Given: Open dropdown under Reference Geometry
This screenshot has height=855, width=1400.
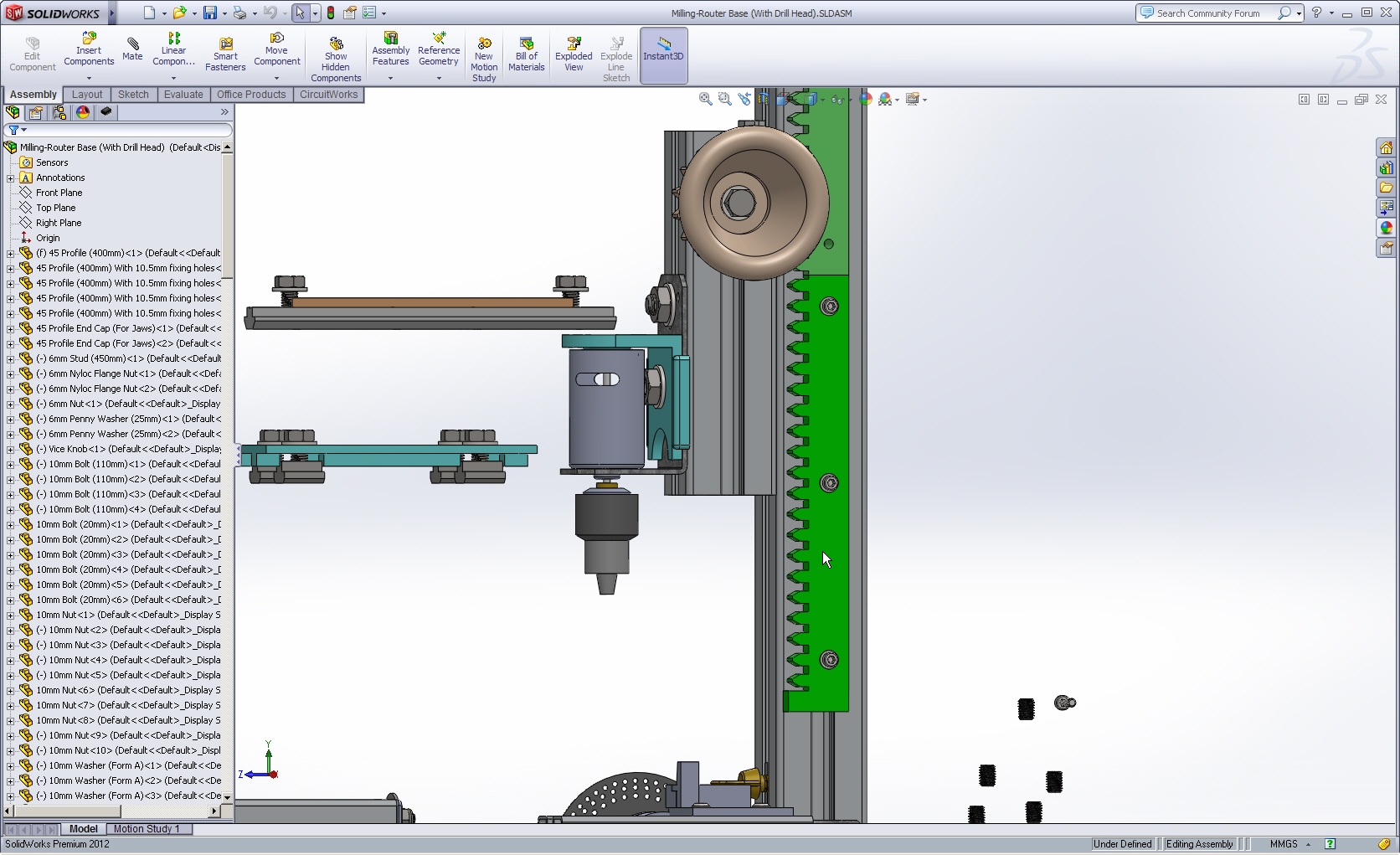Looking at the screenshot, I should coord(439,78).
